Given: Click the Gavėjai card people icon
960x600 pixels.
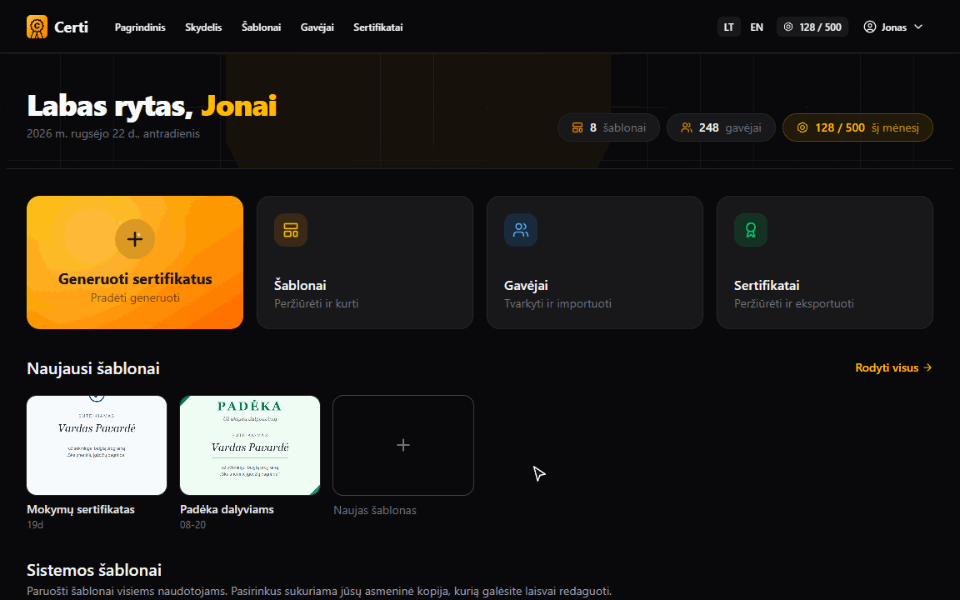Looking at the screenshot, I should click(520, 230).
